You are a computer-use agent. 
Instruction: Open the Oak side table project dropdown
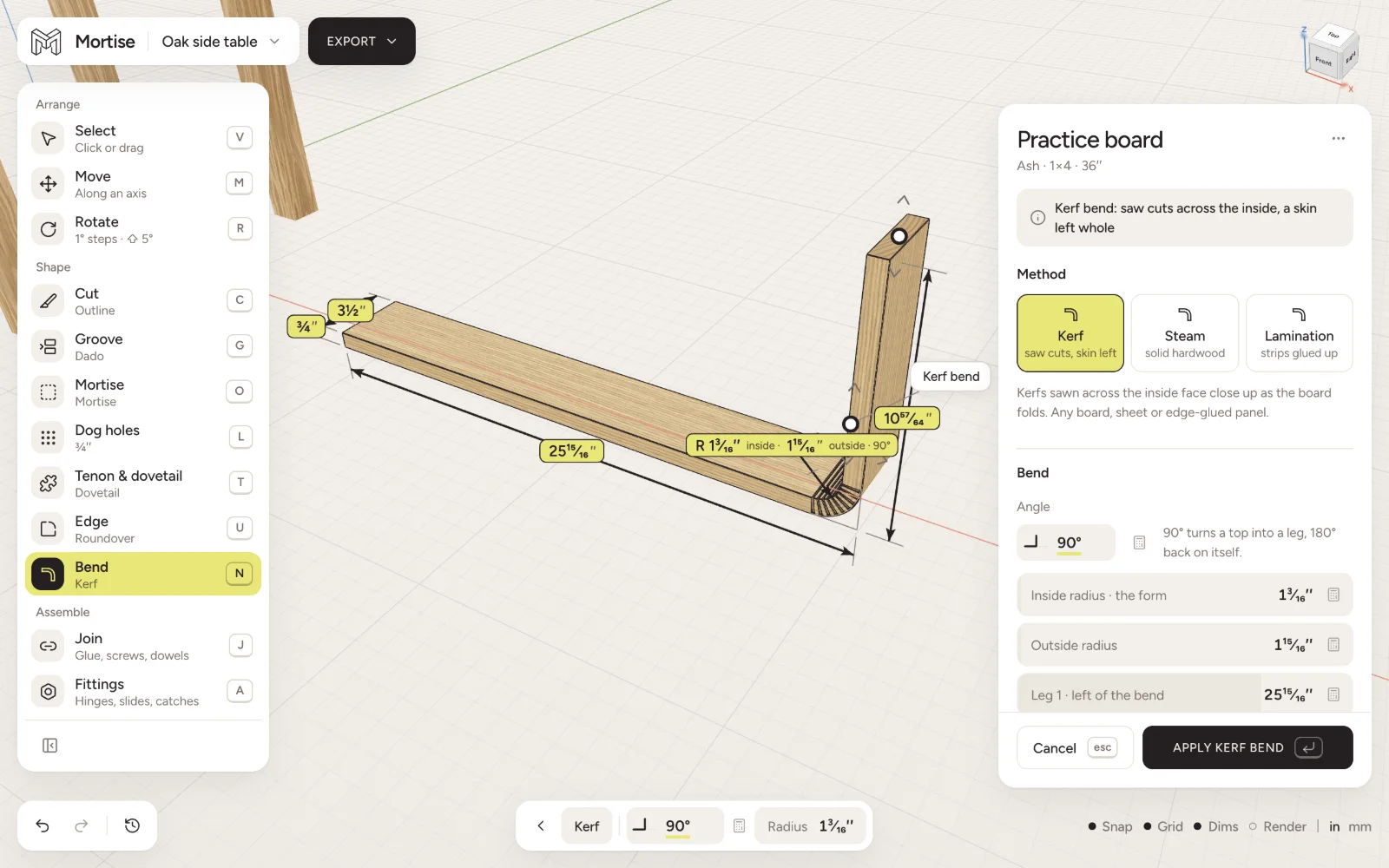221,42
